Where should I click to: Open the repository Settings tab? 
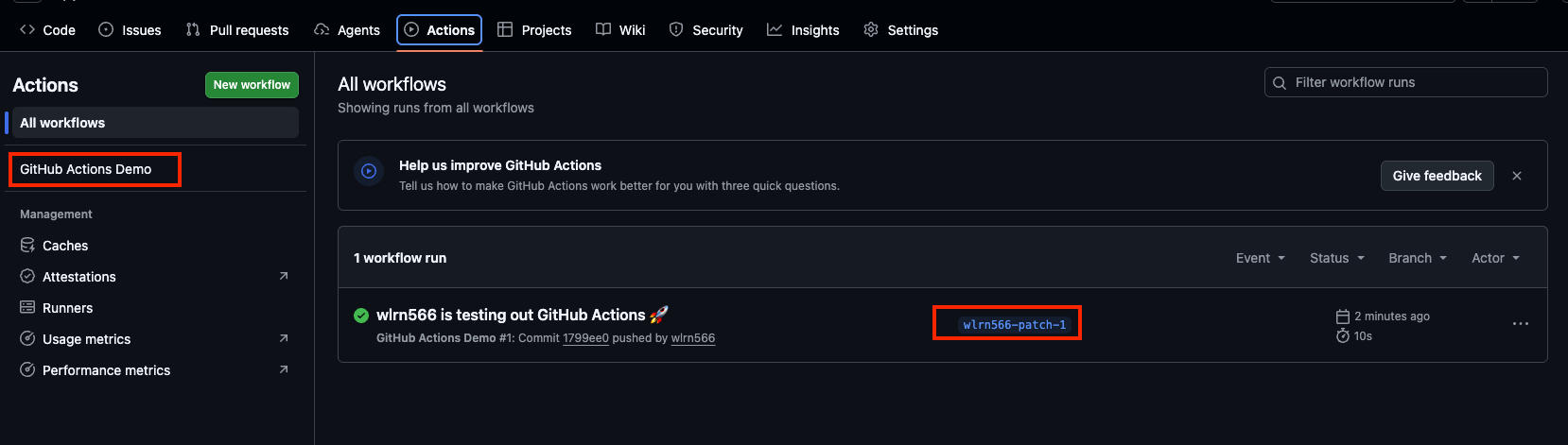(900, 30)
